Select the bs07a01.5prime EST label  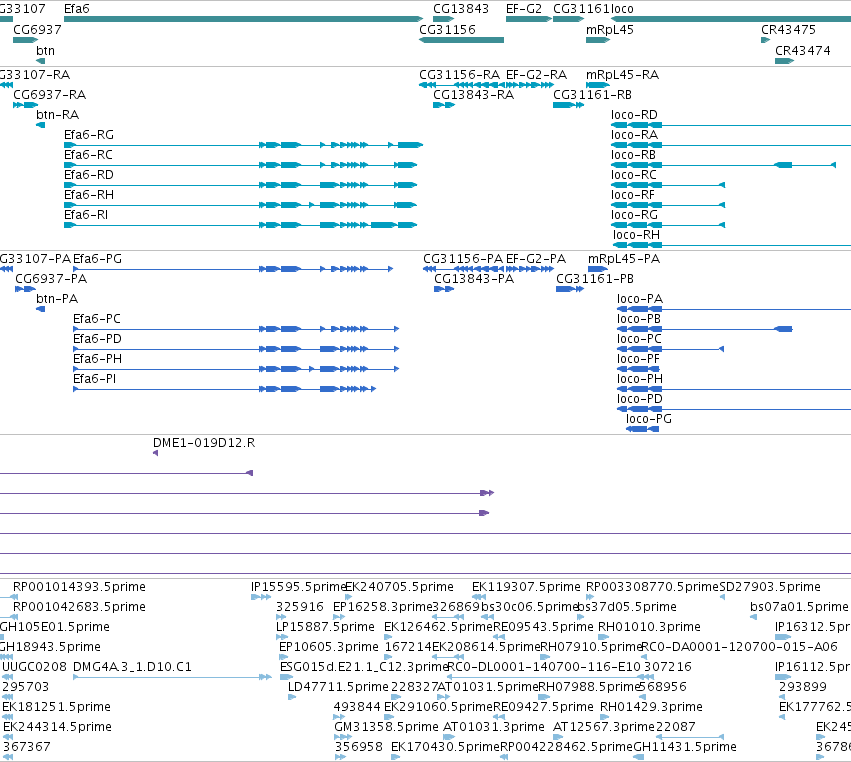[799, 607]
